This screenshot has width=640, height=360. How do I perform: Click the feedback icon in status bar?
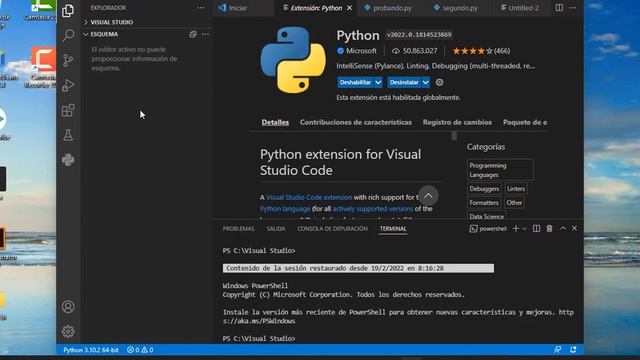click(x=558, y=350)
